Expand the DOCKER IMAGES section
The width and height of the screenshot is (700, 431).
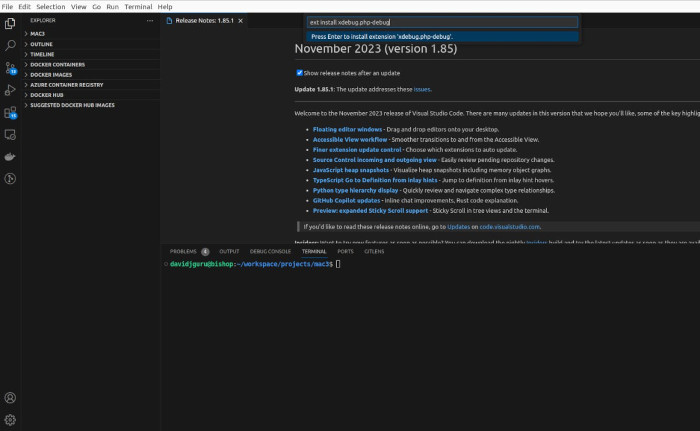tap(92, 75)
